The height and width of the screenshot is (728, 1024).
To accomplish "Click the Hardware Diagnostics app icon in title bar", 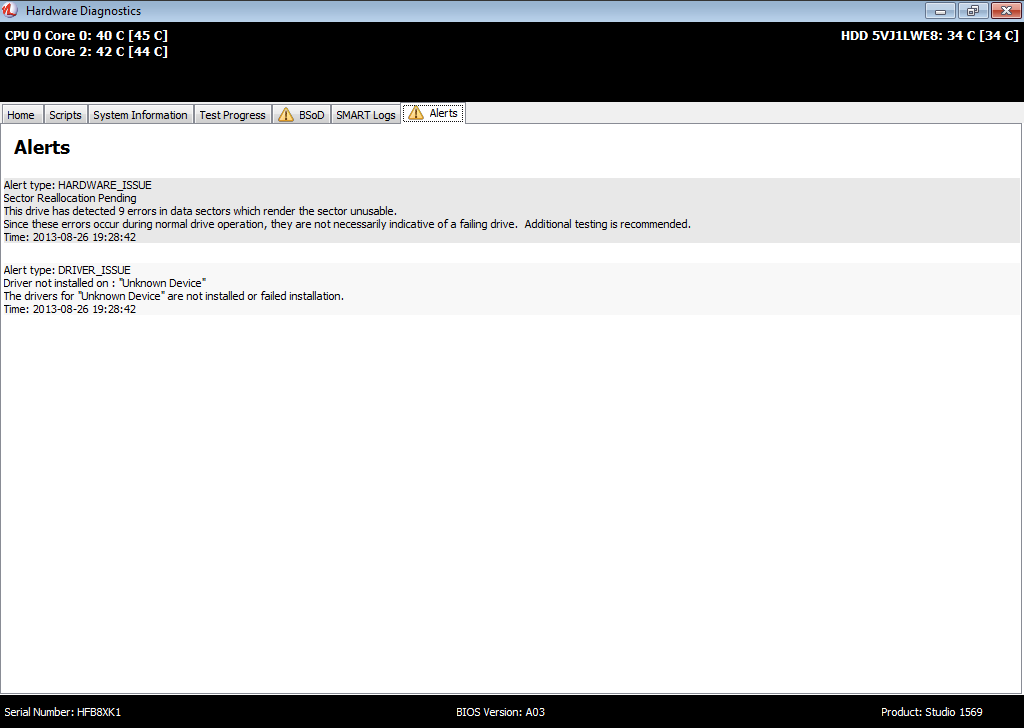I will point(11,11).
